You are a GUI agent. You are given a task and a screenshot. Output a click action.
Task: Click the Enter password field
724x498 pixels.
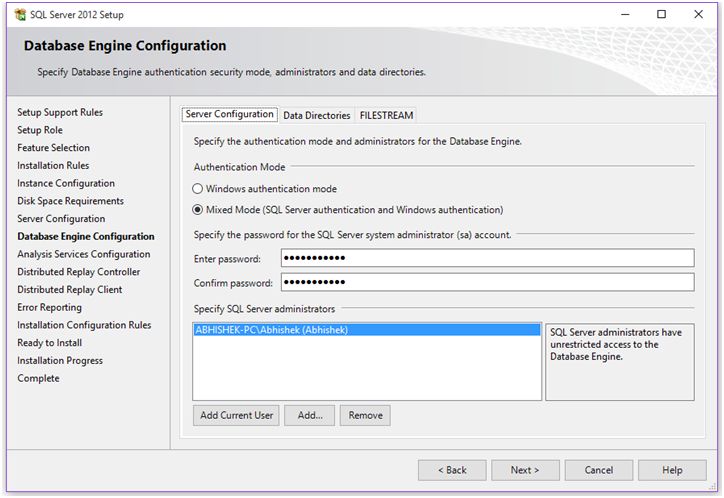click(487, 259)
